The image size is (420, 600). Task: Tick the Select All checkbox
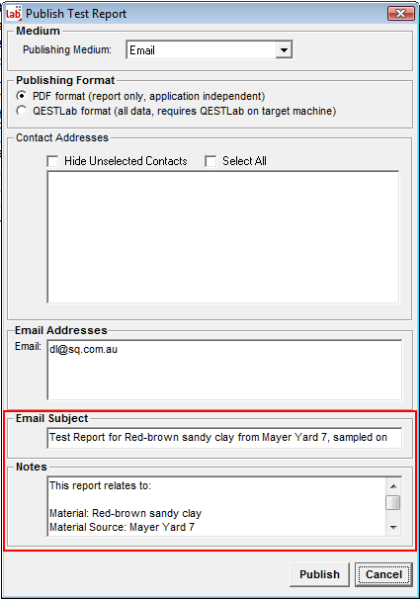pos(210,161)
